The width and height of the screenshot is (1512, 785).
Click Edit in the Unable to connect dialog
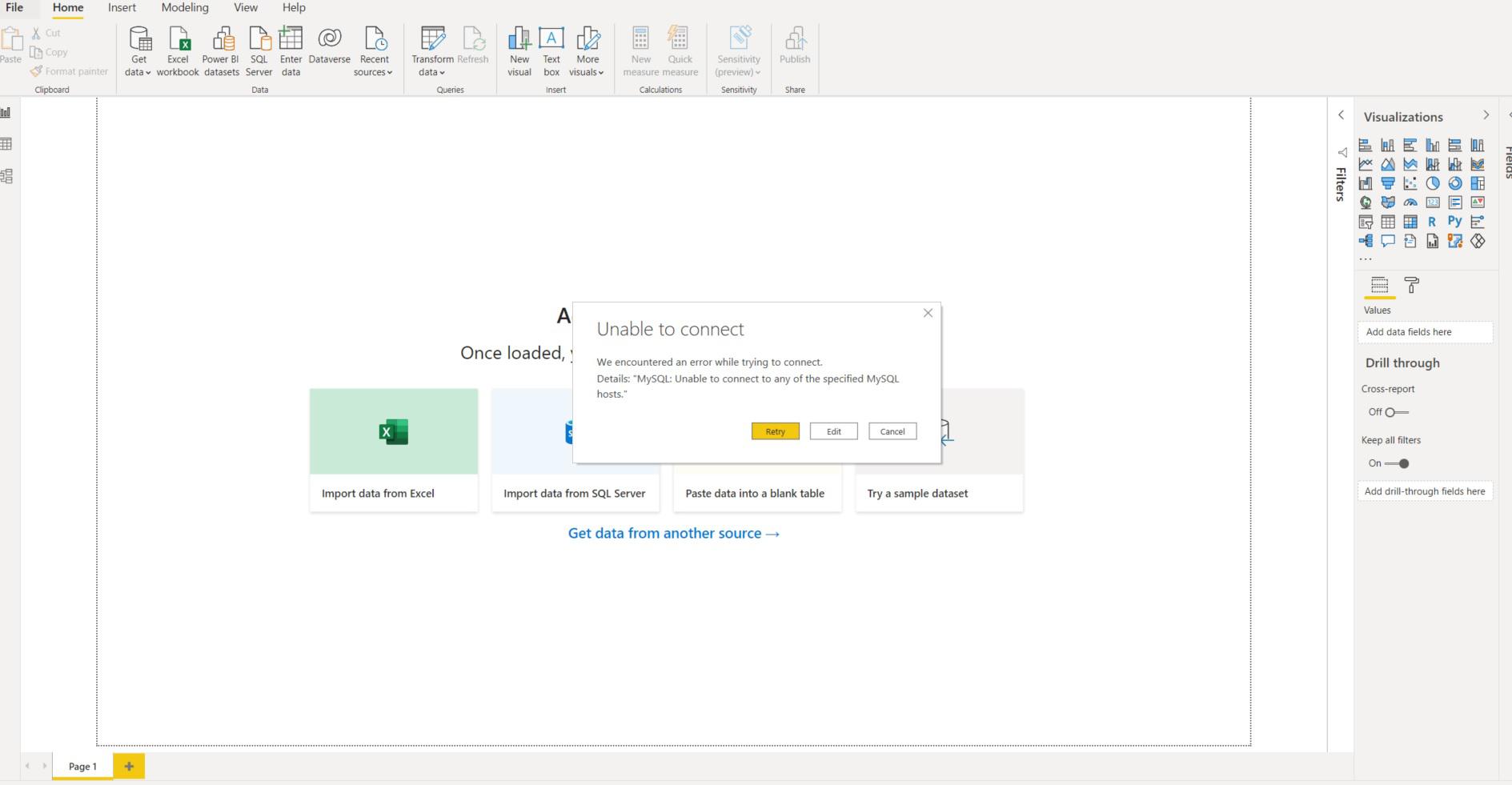(x=833, y=431)
